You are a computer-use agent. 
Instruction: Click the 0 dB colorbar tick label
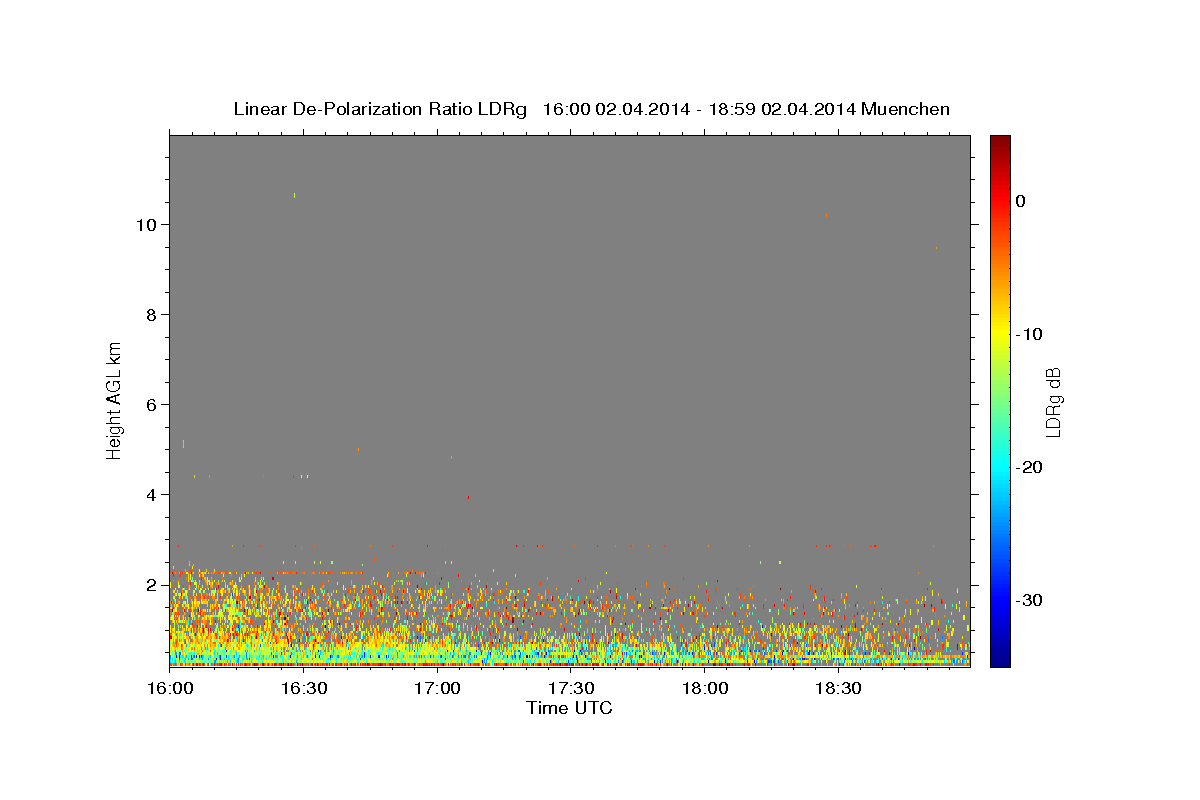[x=1020, y=201]
